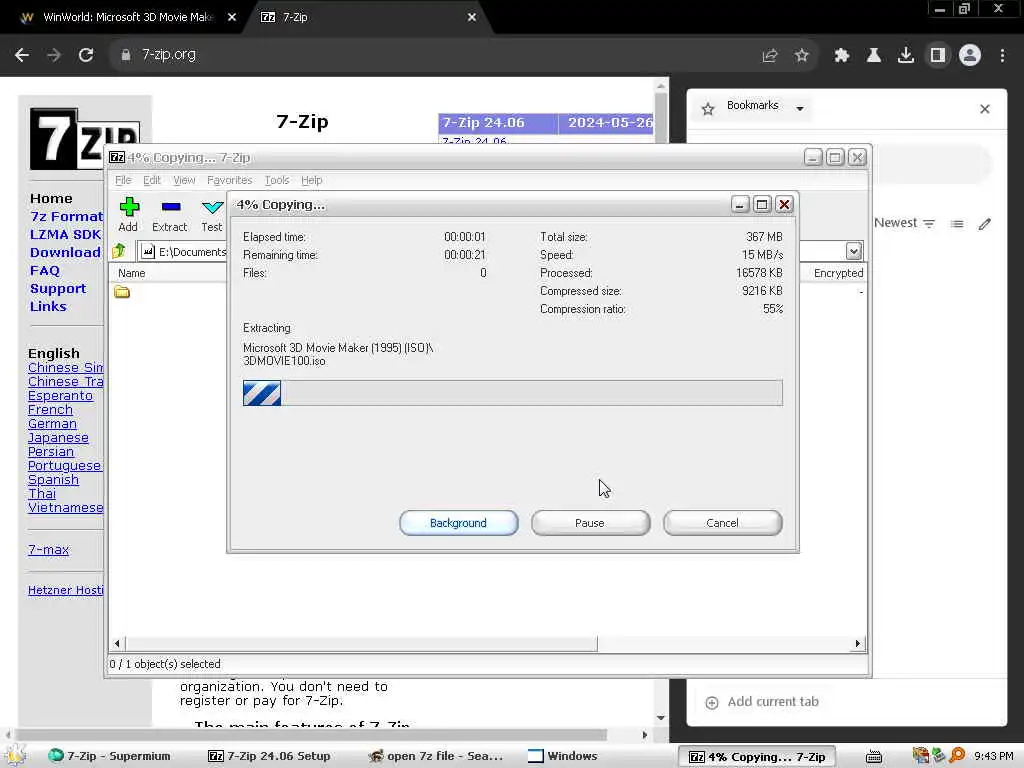
Task: Click the Start button on taskbar
Action: pos(16,755)
